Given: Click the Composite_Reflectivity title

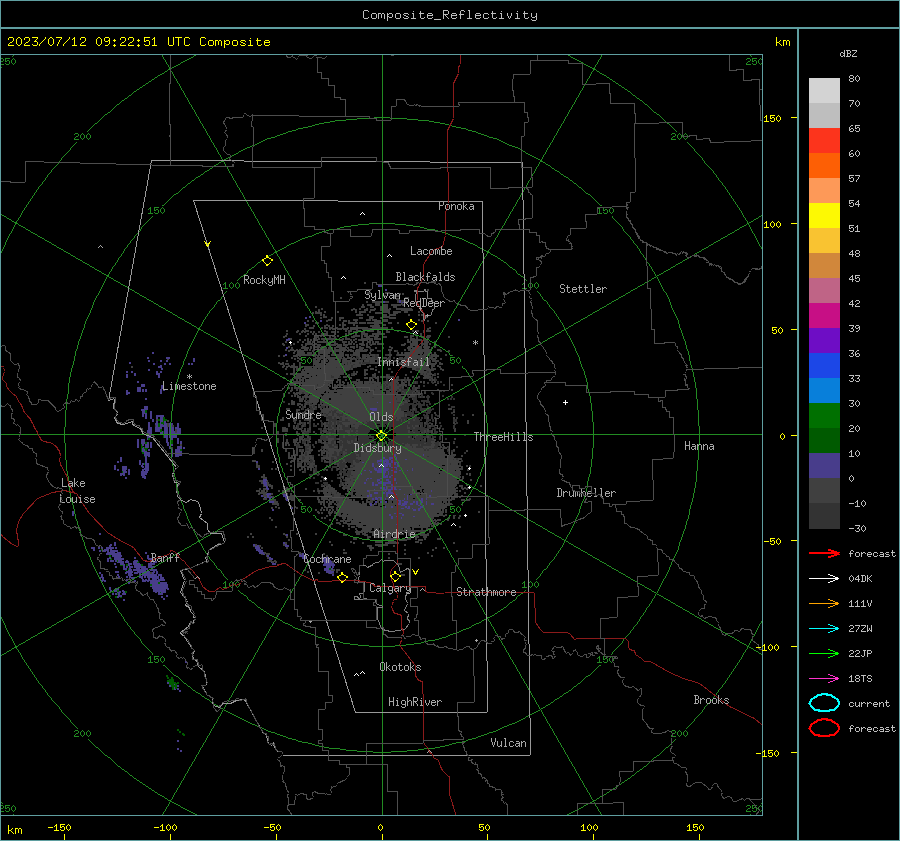Looking at the screenshot, I should [x=449, y=15].
